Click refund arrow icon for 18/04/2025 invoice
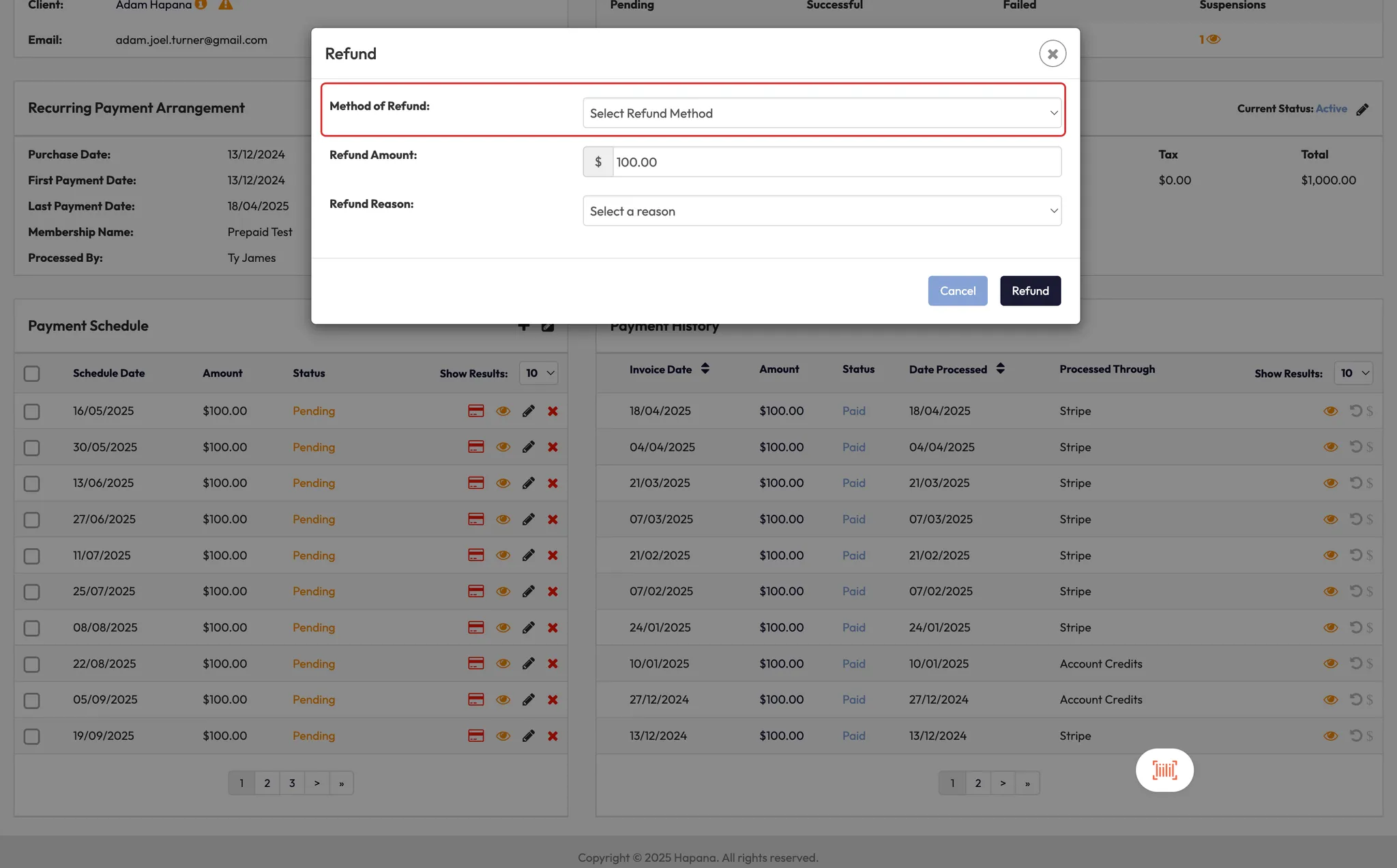This screenshot has height=868, width=1397. 1355,411
